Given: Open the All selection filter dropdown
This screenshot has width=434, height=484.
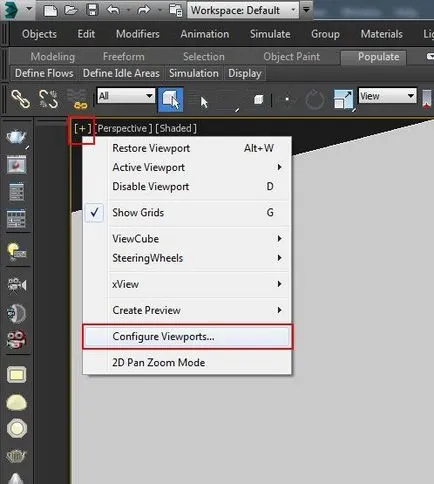Looking at the screenshot, I should click(x=126, y=96).
